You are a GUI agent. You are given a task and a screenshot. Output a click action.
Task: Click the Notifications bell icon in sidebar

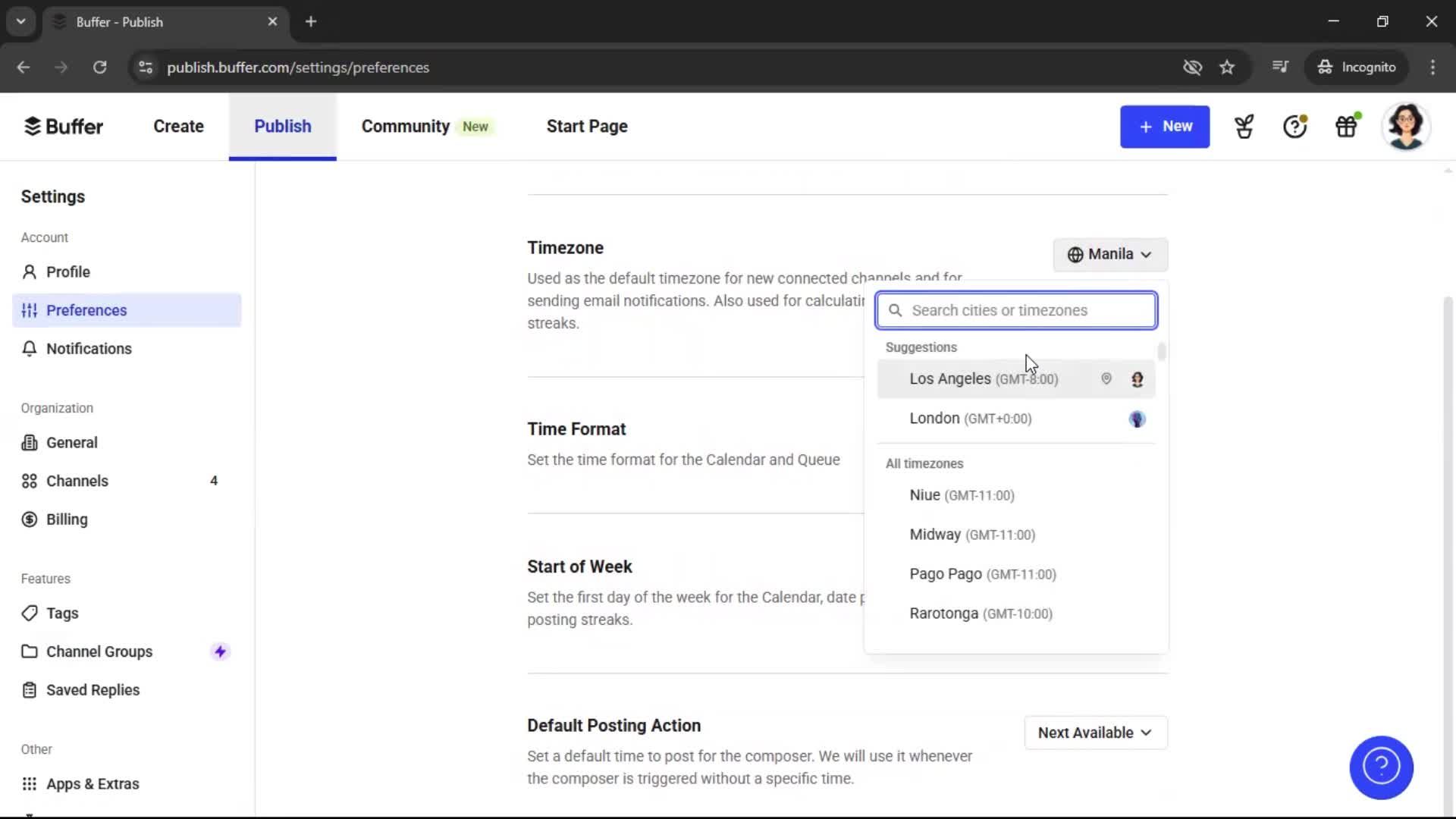29,348
